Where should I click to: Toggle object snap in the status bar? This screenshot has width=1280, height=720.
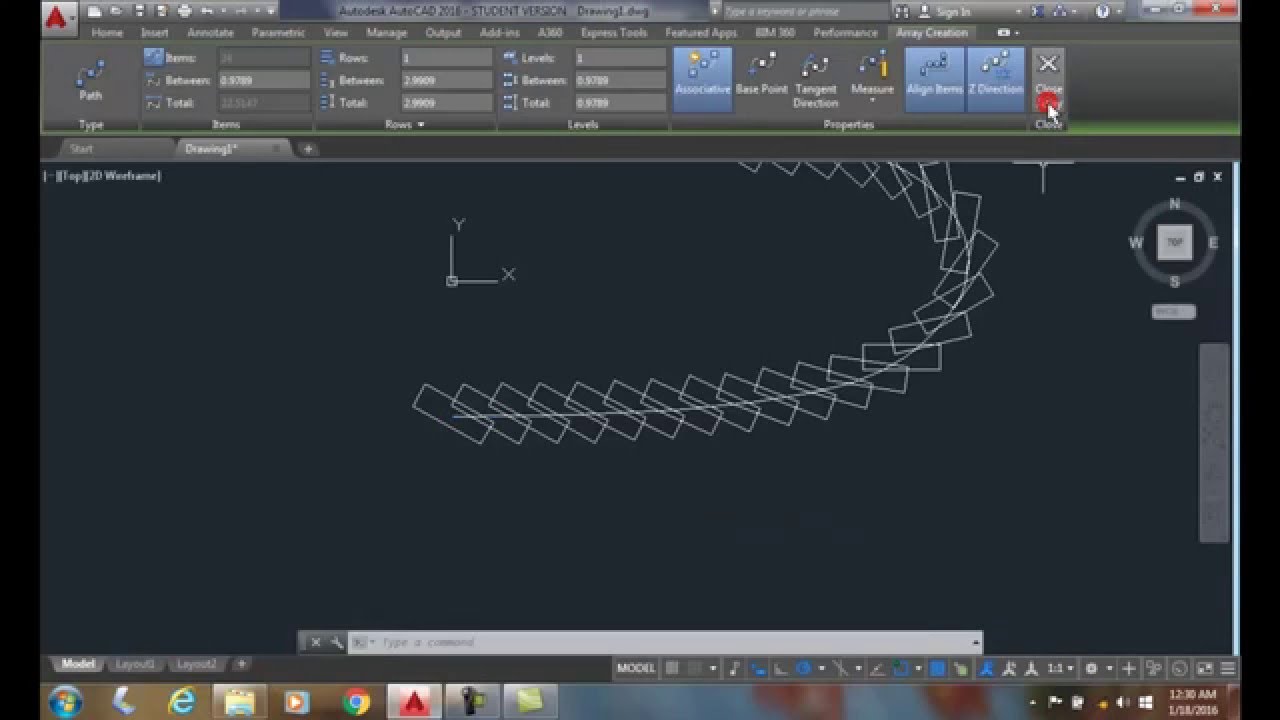[901, 668]
